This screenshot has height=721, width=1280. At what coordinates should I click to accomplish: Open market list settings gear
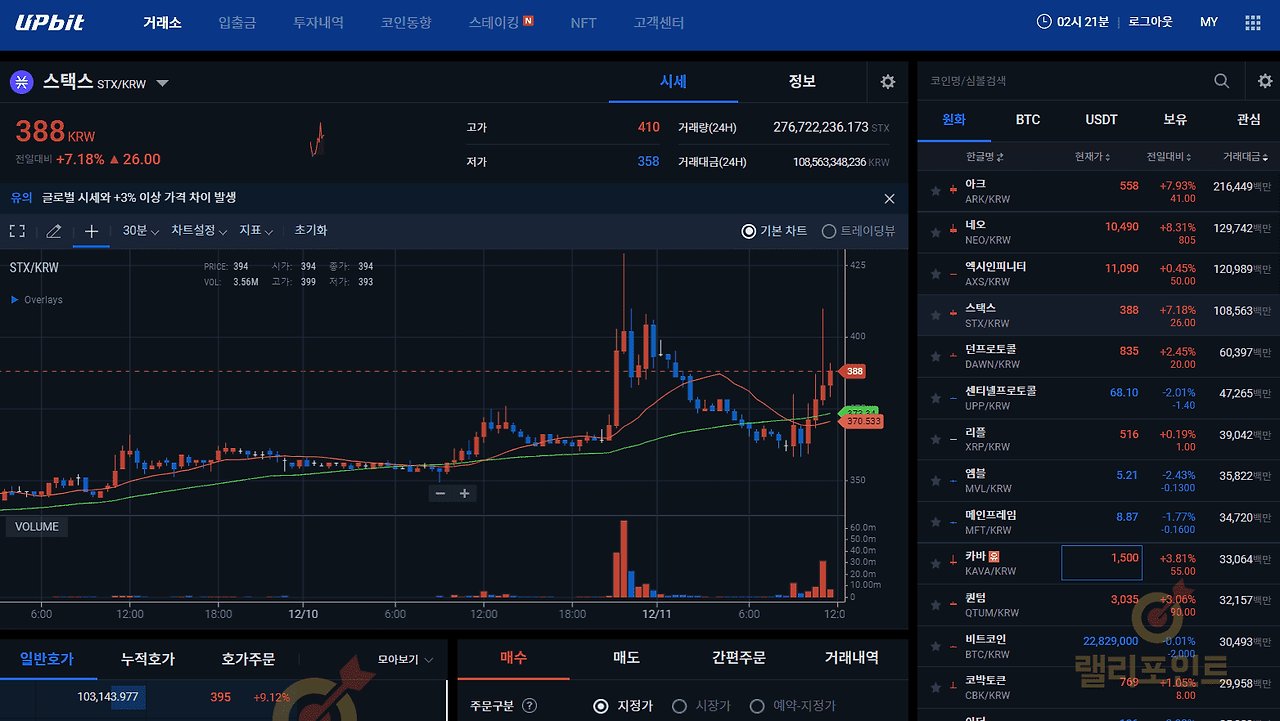[x=1264, y=81]
